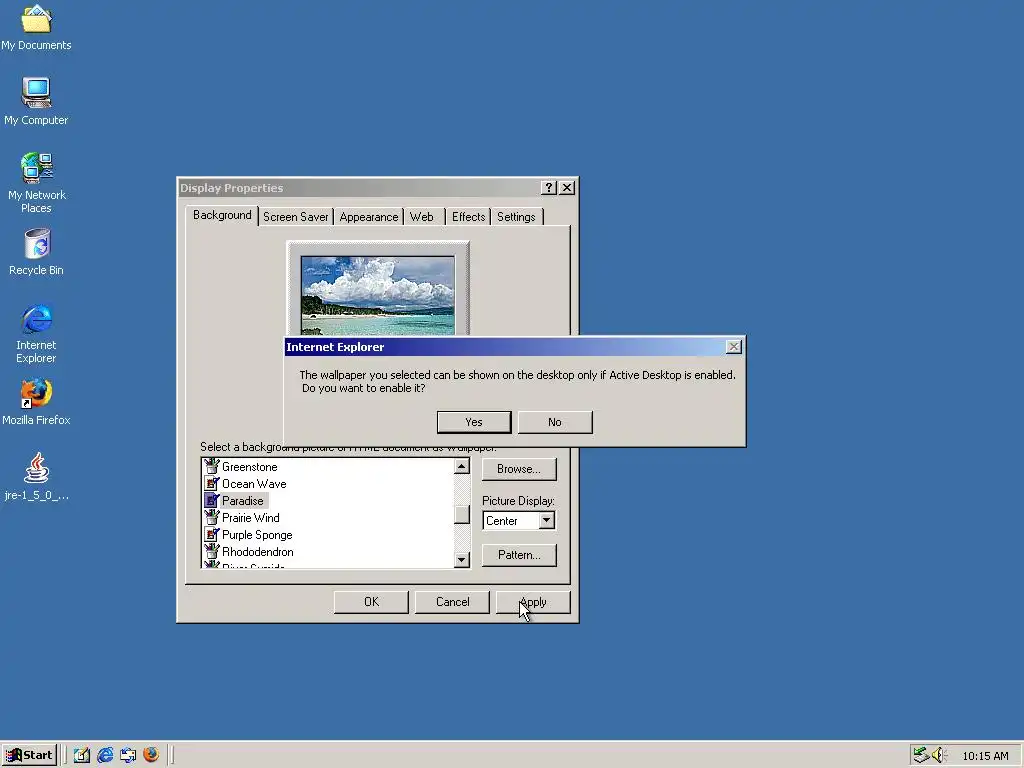Click the network tray icon
Image resolution: width=1024 pixels, height=768 pixels.
[x=921, y=755]
